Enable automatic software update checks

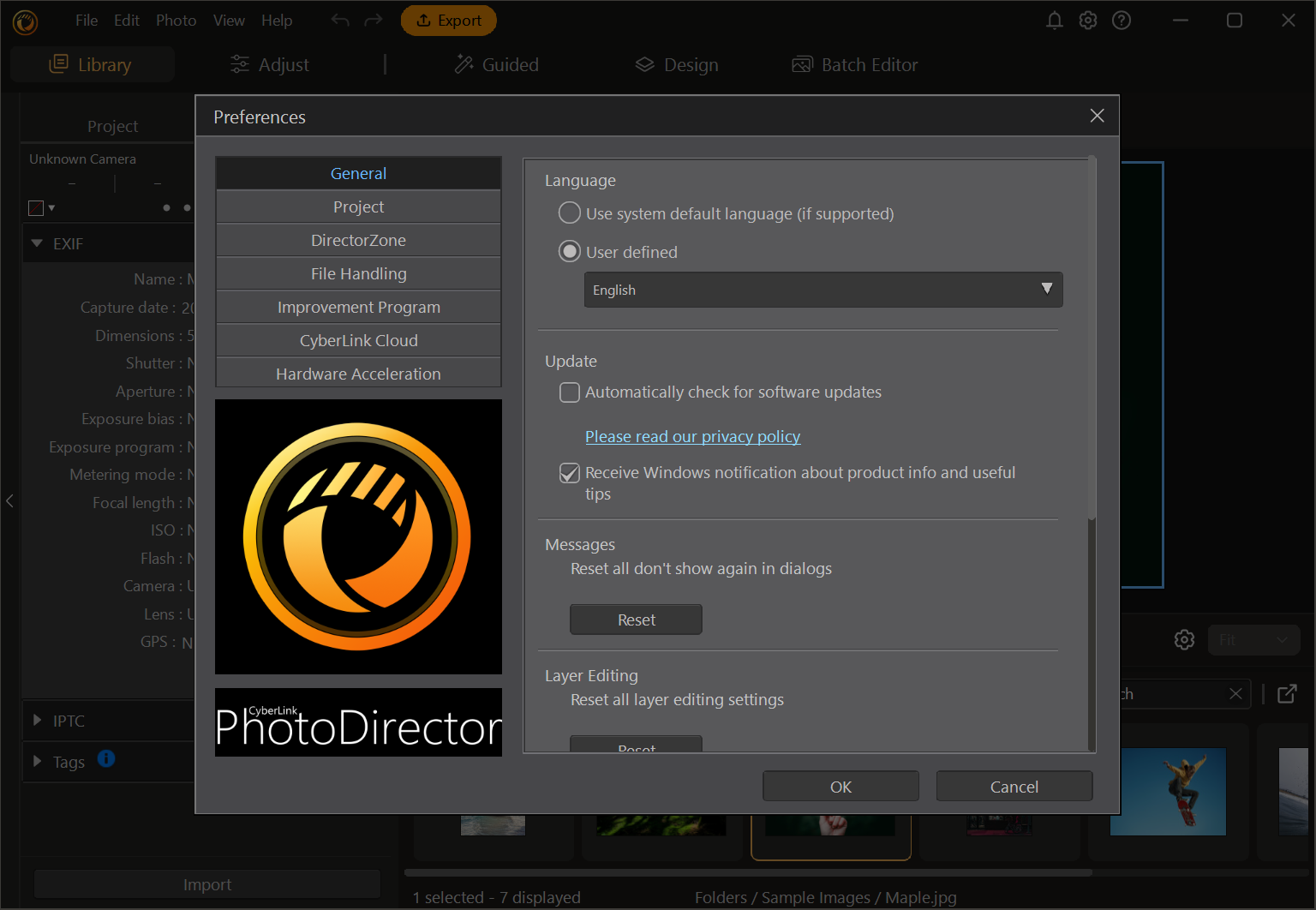pyautogui.click(x=570, y=392)
